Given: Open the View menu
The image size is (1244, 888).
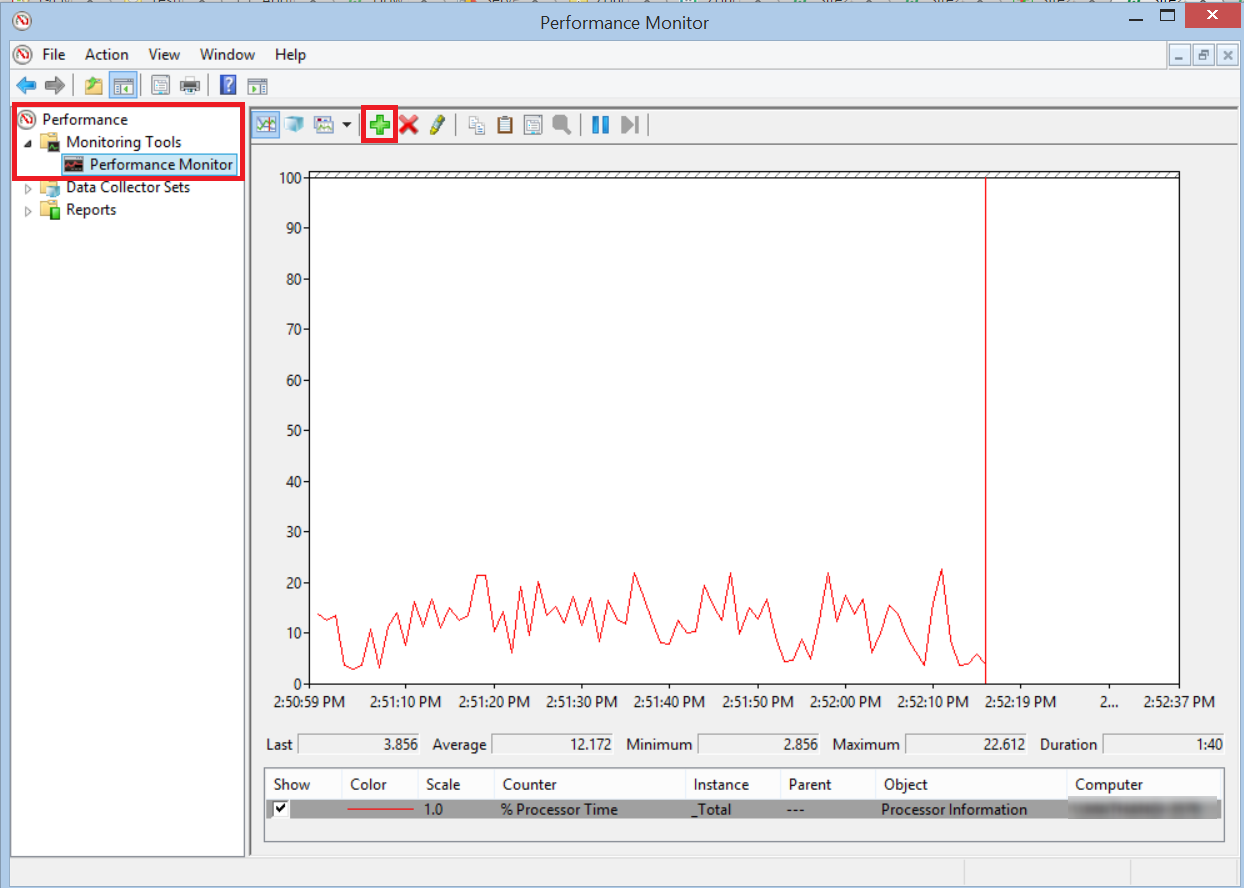Looking at the screenshot, I should (164, 55).
